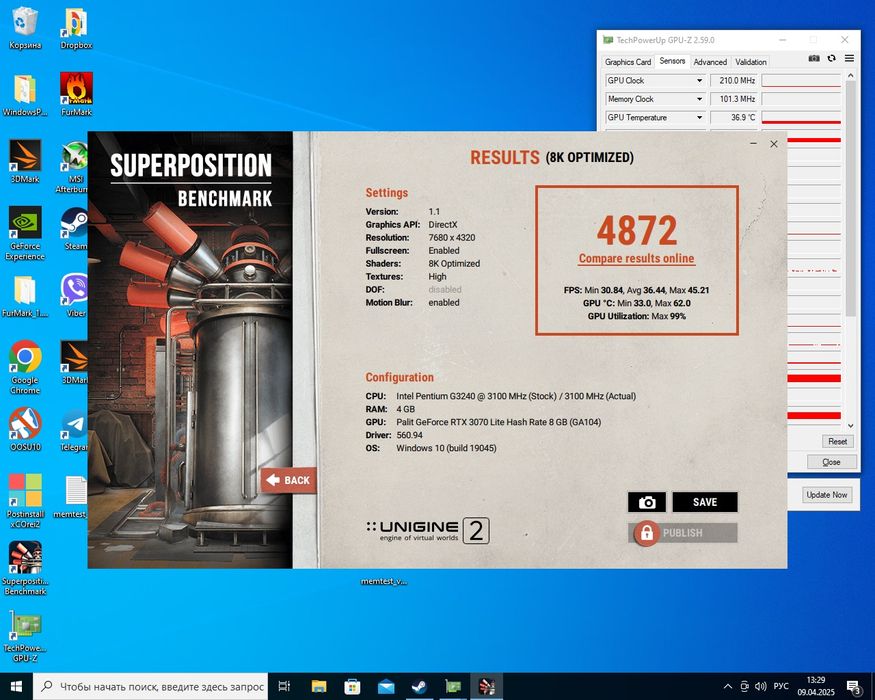Click the locked PUBLISH button
This screenshot has width=875, height=700.
click(x=682, y=533)
